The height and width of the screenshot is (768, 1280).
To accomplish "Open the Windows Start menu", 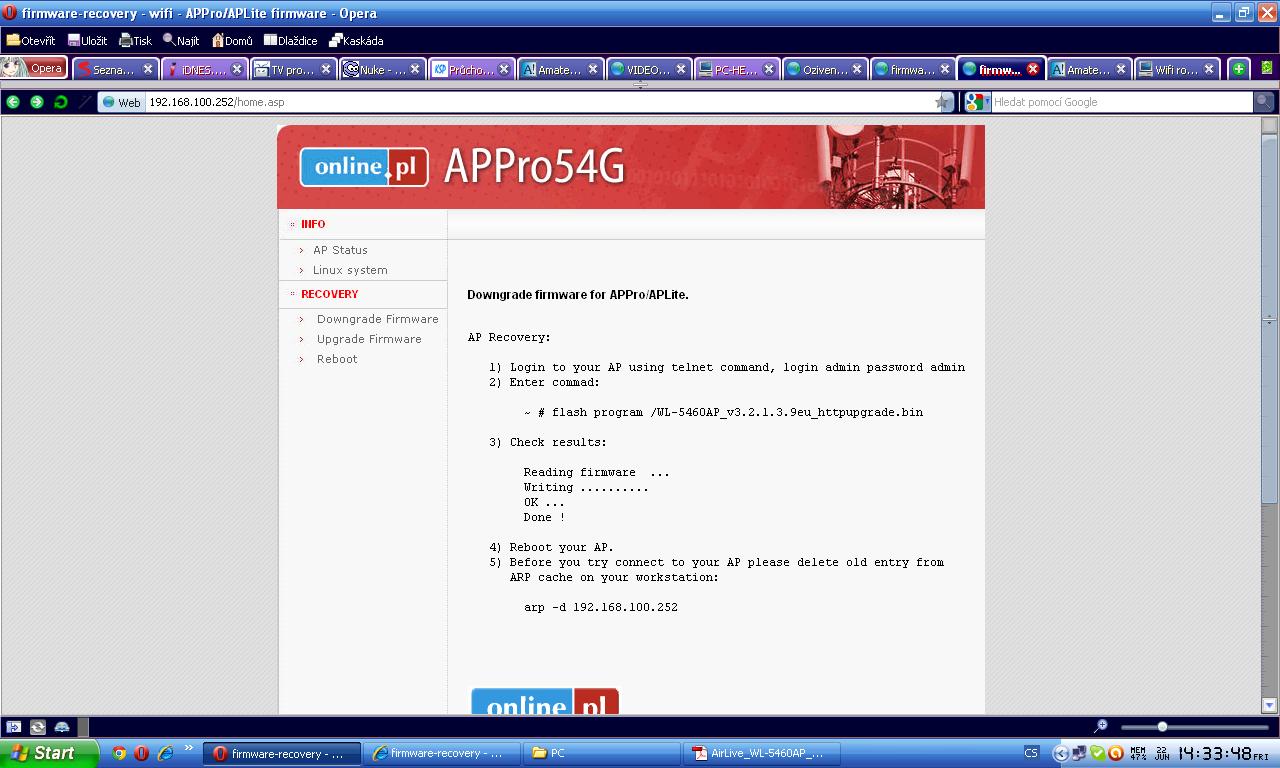I will pos(49,753).
